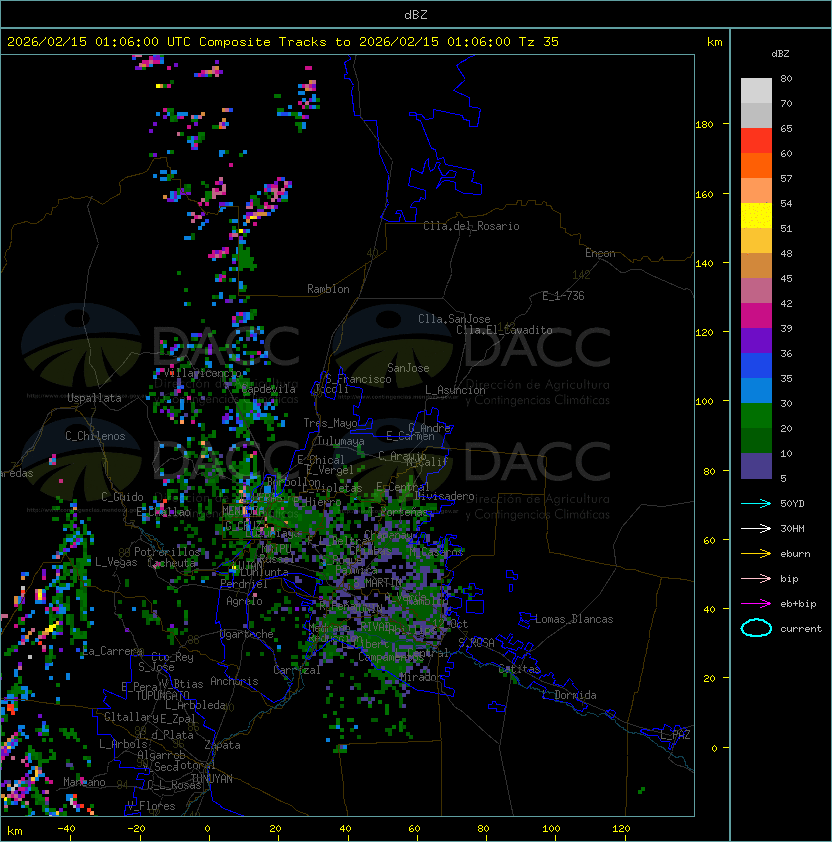Pick the green 20-30 dBZ swatch
832x842 pixels.
click(756, 415)
